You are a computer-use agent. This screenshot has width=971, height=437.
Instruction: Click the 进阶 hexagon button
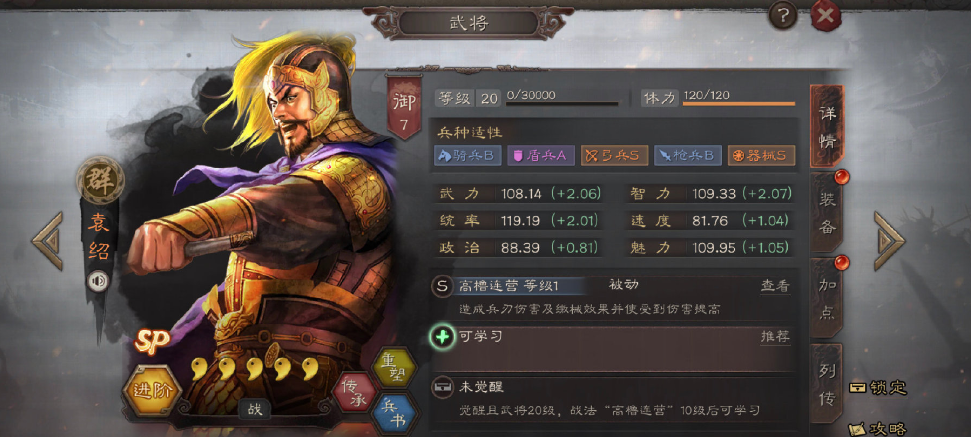(x=152, y=390)
